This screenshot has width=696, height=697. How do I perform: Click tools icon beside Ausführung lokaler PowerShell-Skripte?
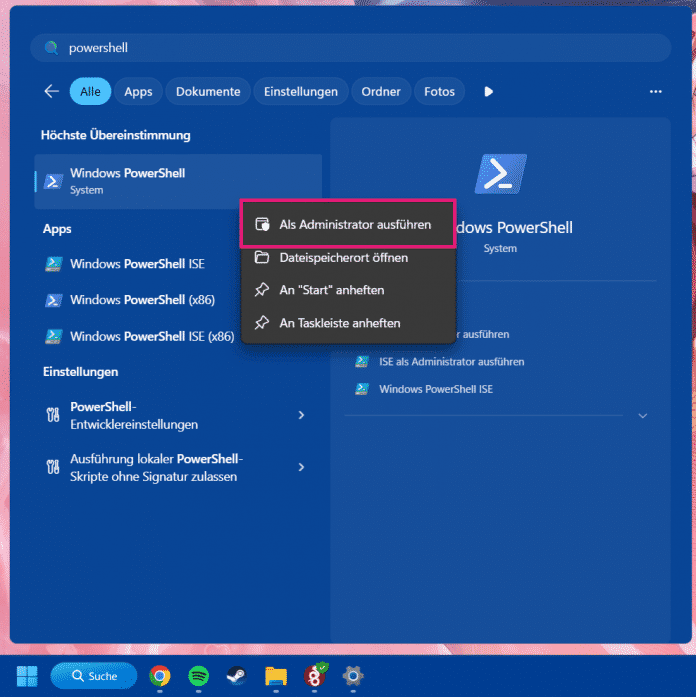click(x=53, y=467)
